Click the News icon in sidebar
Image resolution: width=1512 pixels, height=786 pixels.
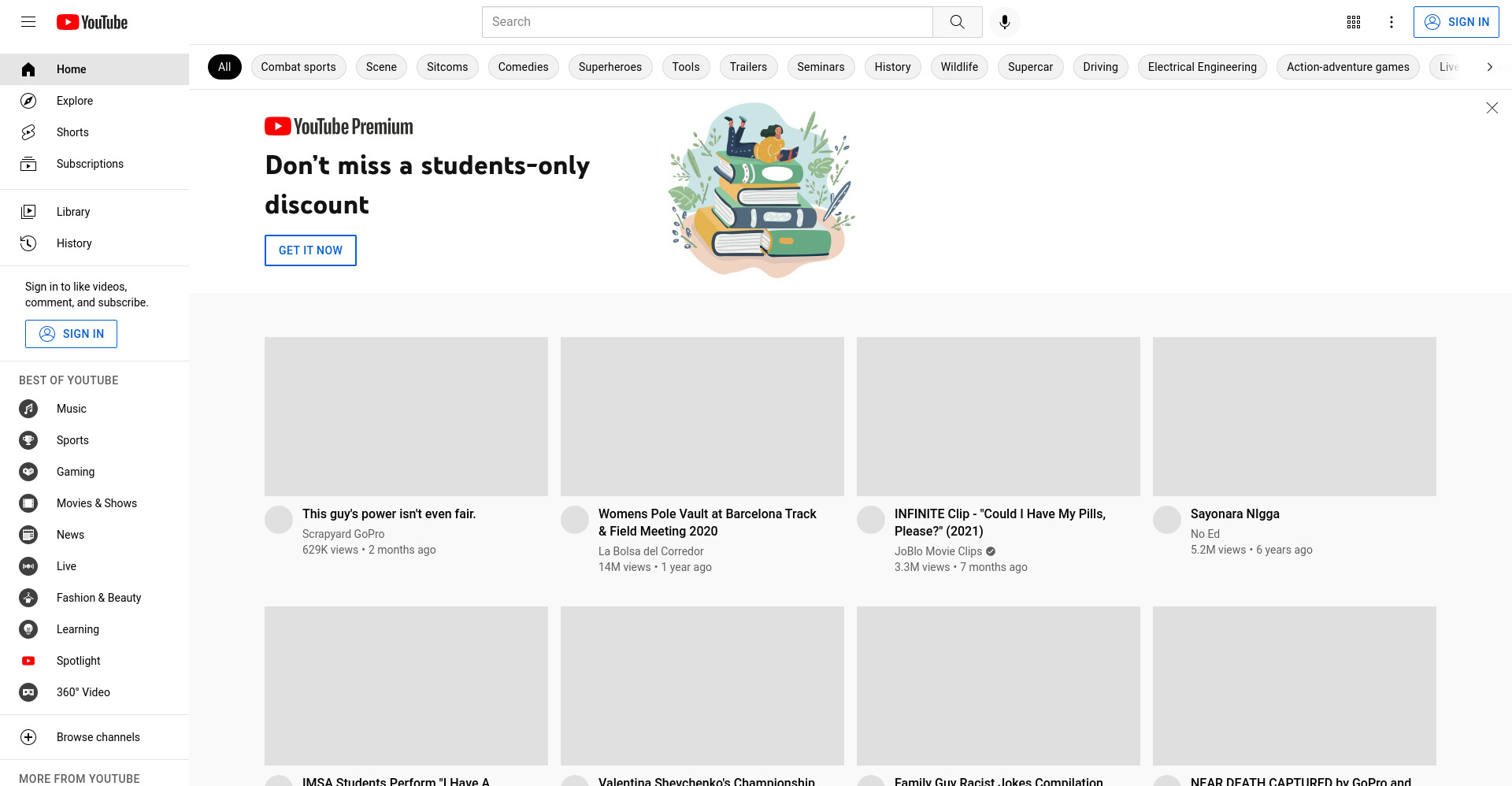[x=28, y=535]
